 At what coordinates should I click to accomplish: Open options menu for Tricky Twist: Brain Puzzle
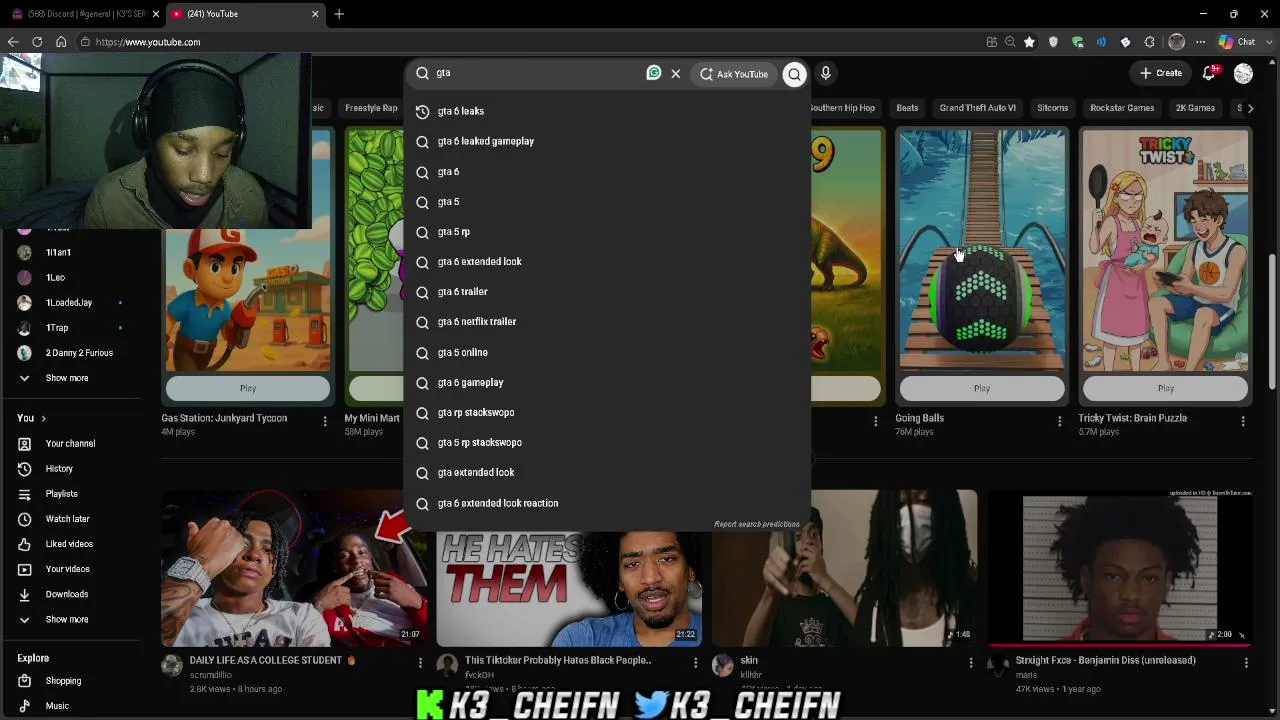(x=1243, y=421)
